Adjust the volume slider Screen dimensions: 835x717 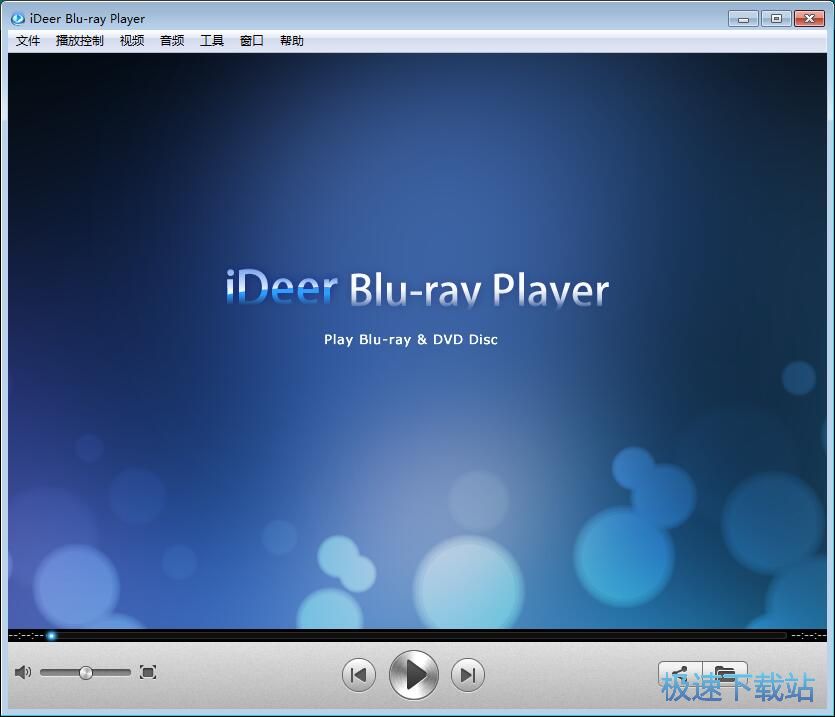point(85,673)
